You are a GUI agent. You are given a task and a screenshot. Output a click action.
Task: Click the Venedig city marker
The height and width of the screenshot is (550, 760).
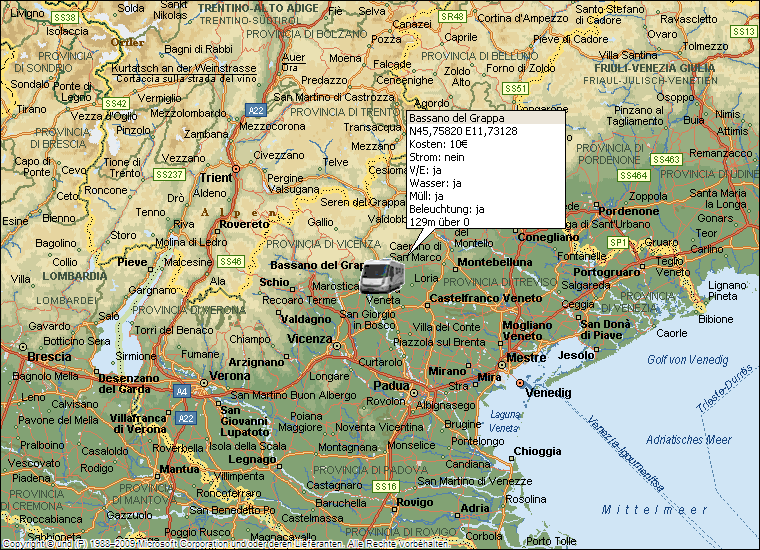[519, 384]
